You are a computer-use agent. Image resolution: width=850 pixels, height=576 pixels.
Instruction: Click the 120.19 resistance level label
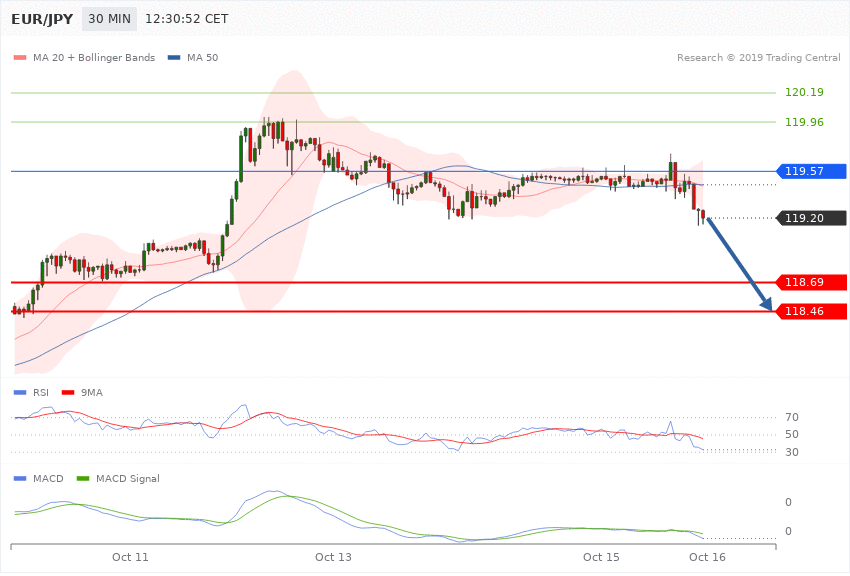804,92
